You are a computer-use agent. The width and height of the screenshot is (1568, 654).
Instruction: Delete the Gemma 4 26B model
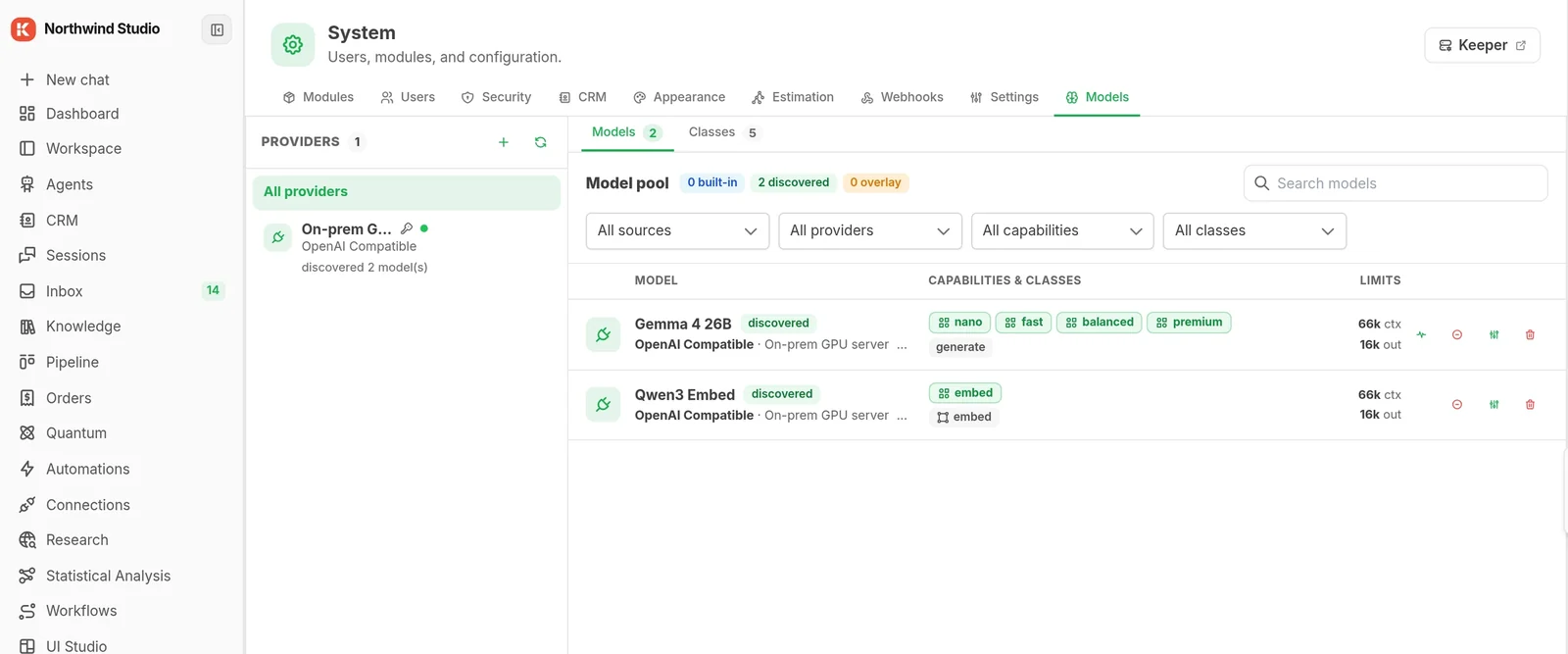(1530, 335)
